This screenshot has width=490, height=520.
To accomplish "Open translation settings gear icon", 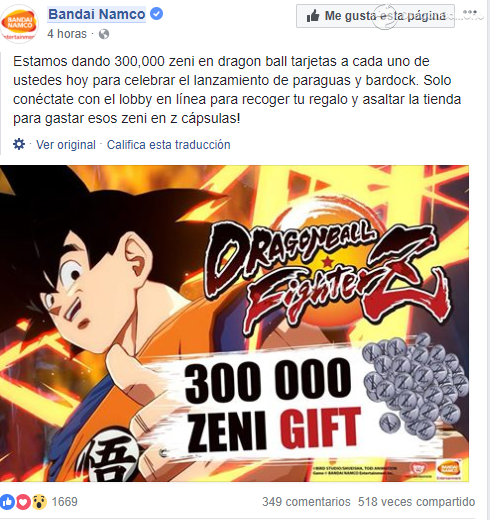I will coord(19,144).
